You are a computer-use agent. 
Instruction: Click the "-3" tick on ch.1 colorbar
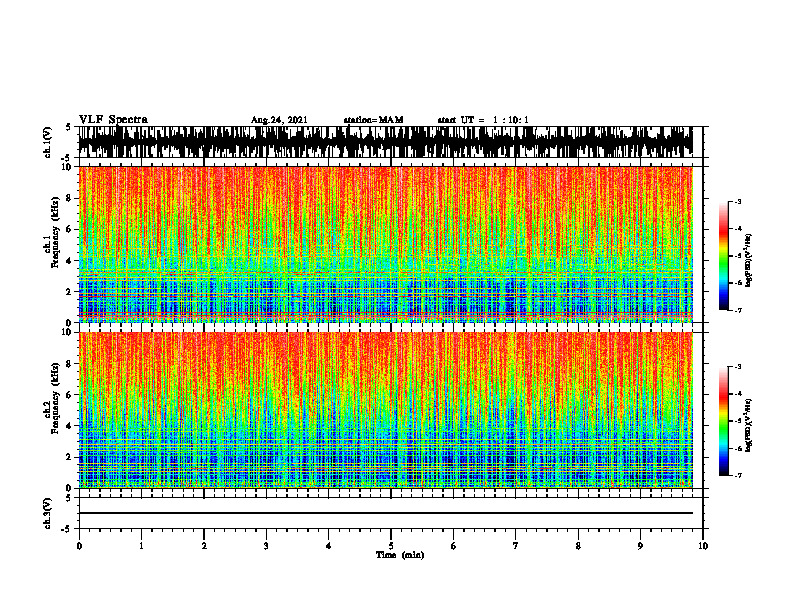737,201
